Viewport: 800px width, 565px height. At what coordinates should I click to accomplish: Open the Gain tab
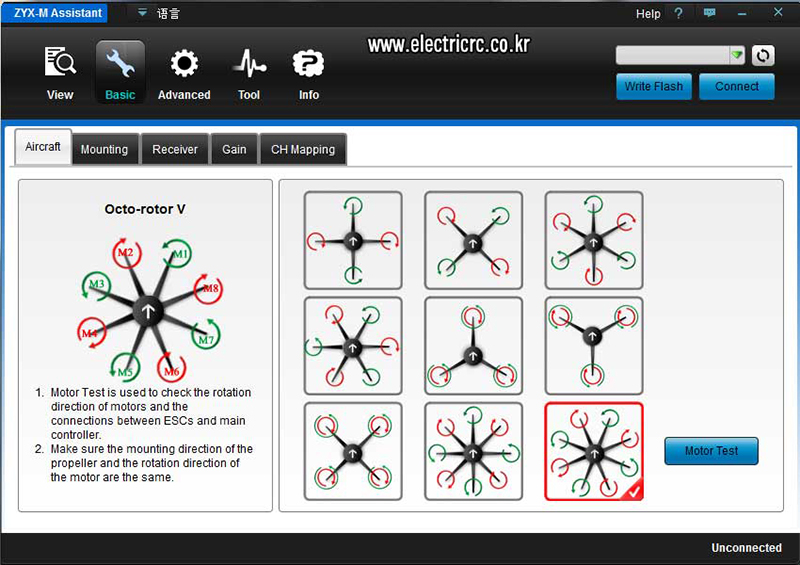click(x=234, y=150)
